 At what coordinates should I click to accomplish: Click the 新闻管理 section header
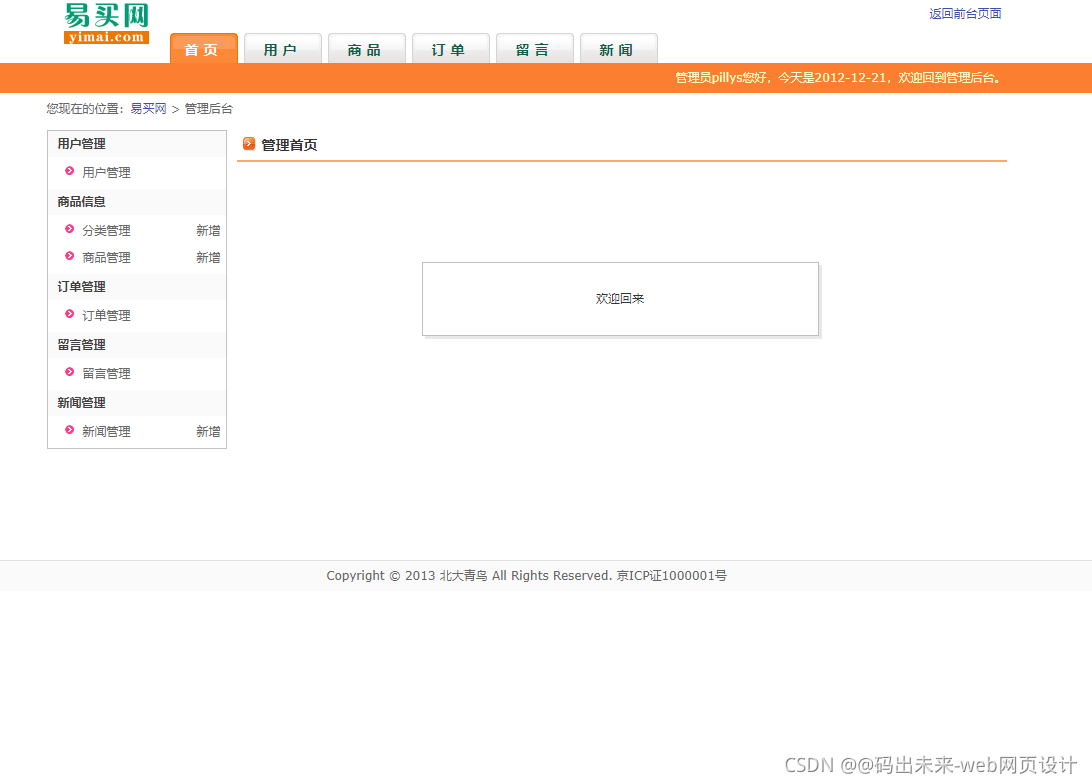136,402
